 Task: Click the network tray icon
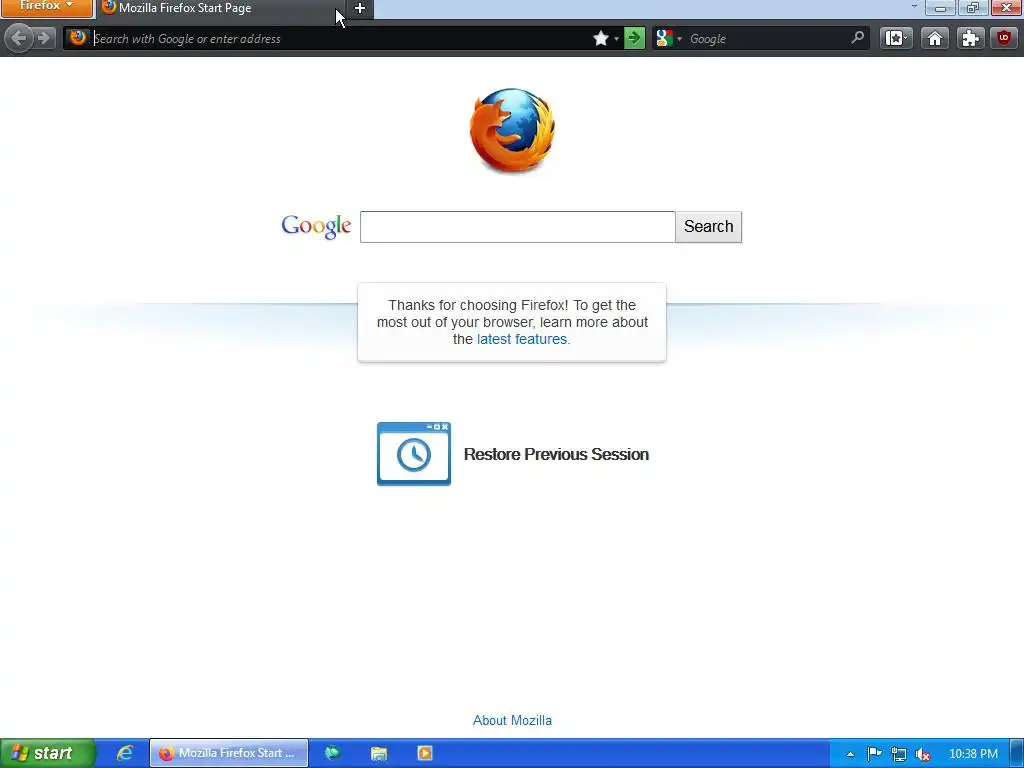899,754
